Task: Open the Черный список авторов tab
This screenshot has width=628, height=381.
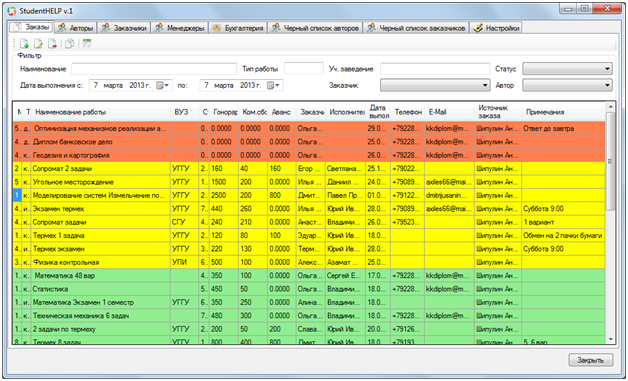Action: click(x=315, y=28)
